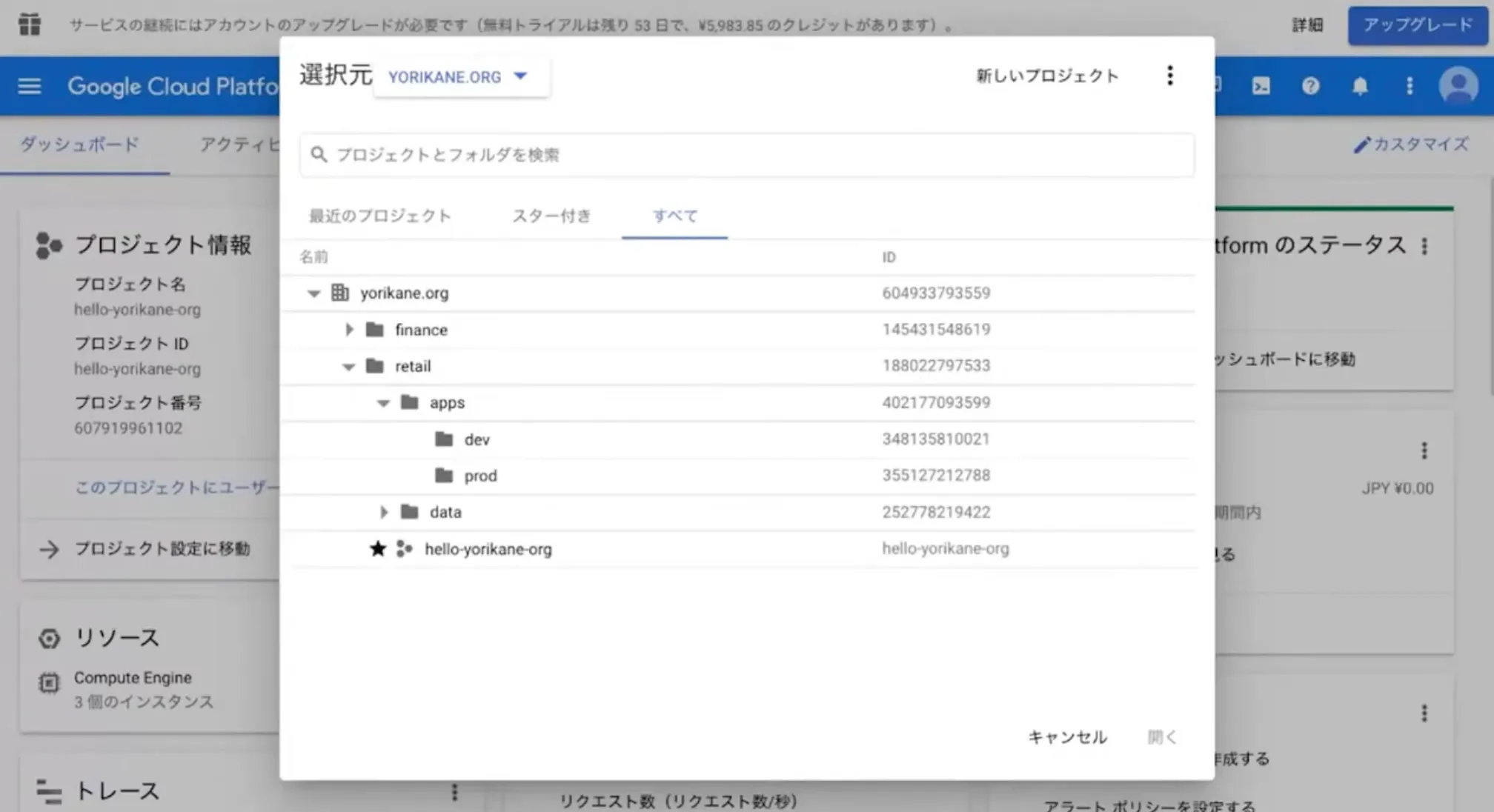Screen dimensions: 1494x812
Task: Open the ダッシュボード tab
Action: point(80,144)
